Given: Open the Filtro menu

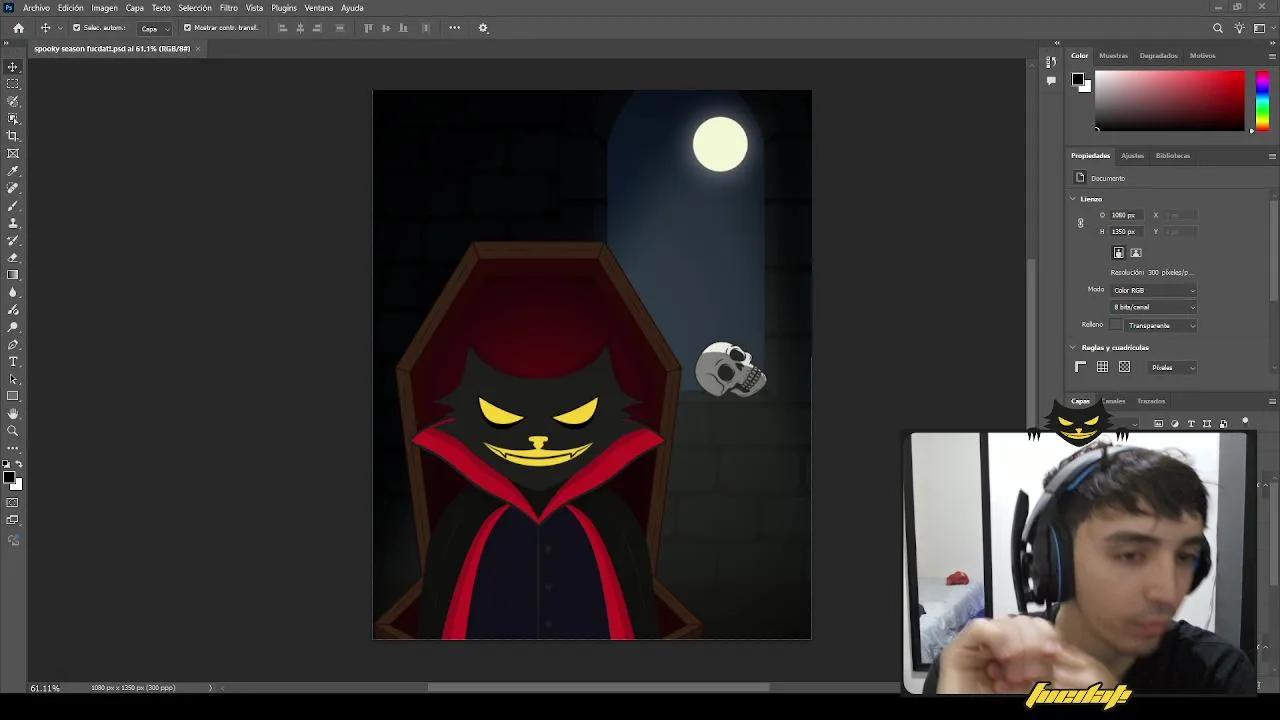Looking at the screenshot, I should 229,8.
